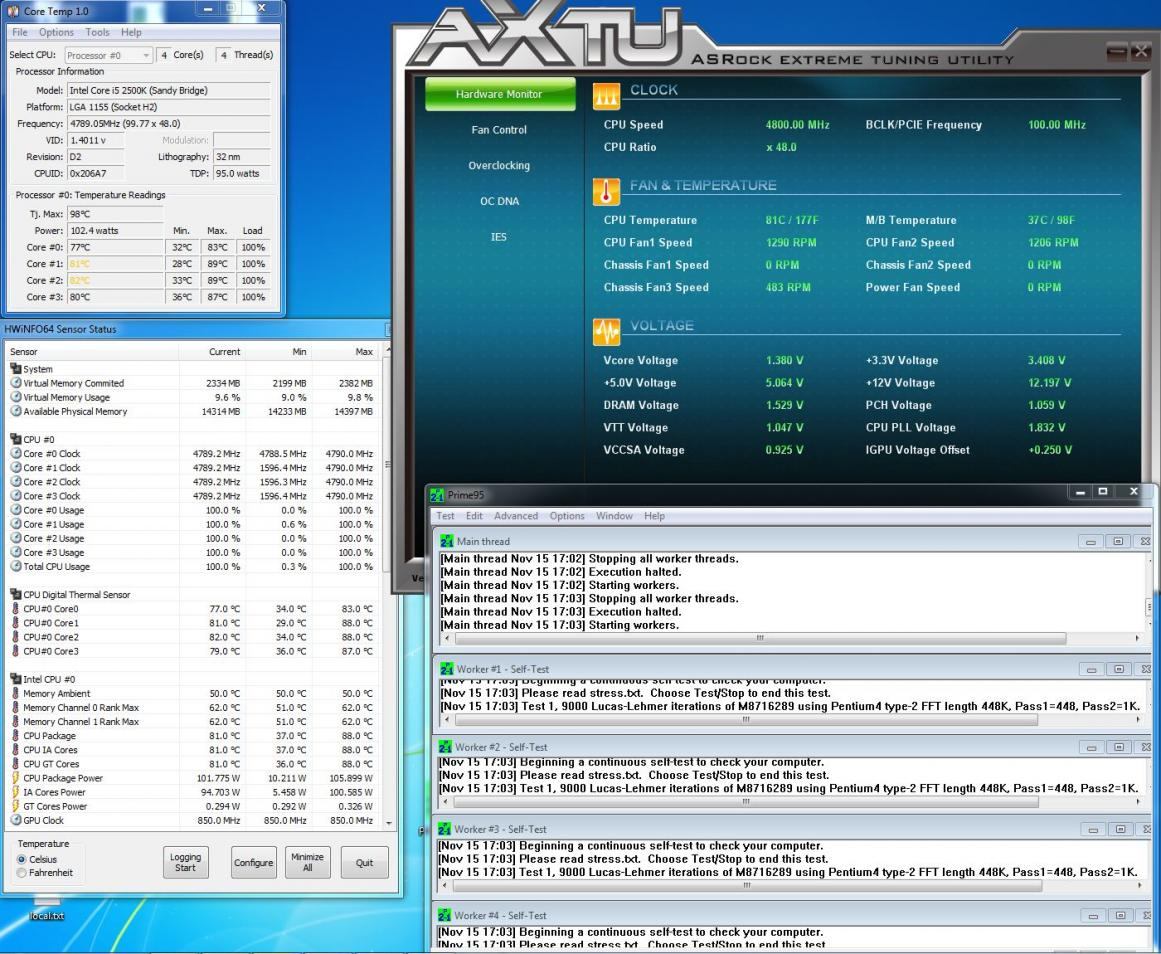Open Edit menu in Prime95
This screenshot has width=1161, height=954.
point(474,516)
